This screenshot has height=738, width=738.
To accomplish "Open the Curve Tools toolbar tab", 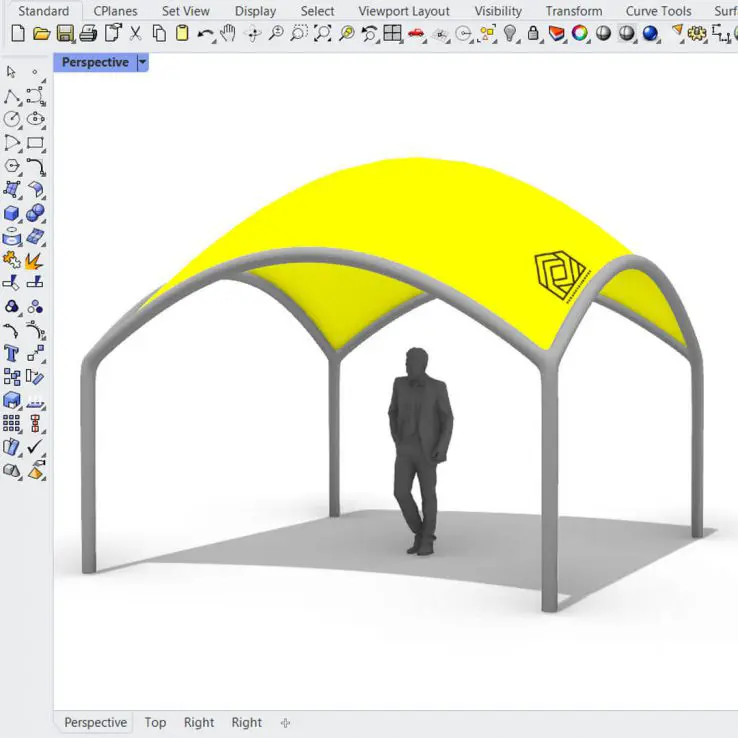I will click(x=658, y=11).
